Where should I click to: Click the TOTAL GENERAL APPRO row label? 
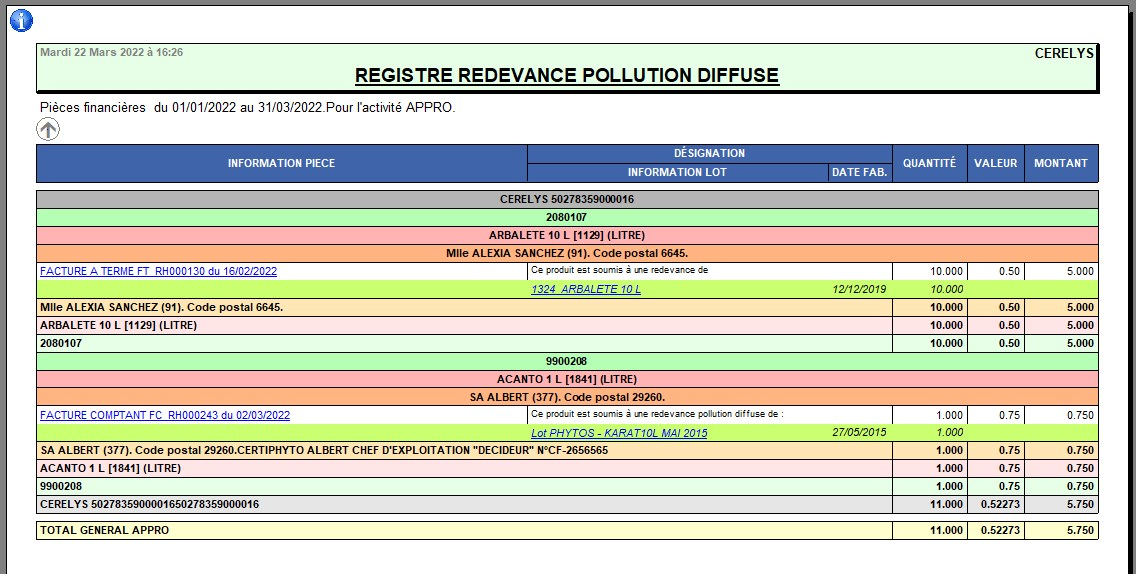(x=105, y=530)
